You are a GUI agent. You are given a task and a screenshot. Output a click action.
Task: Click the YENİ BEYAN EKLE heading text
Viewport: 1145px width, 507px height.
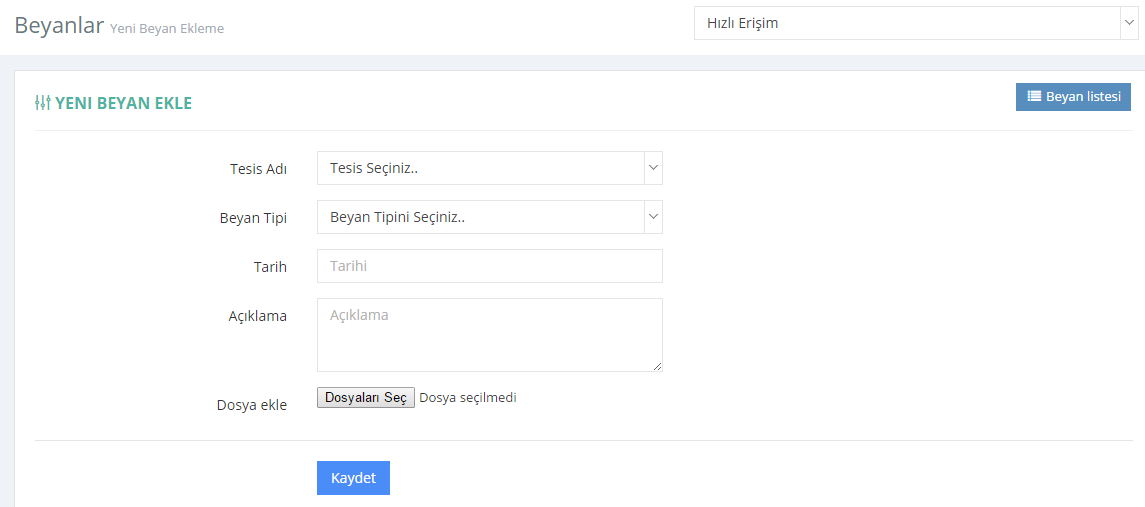coord(123,104)
